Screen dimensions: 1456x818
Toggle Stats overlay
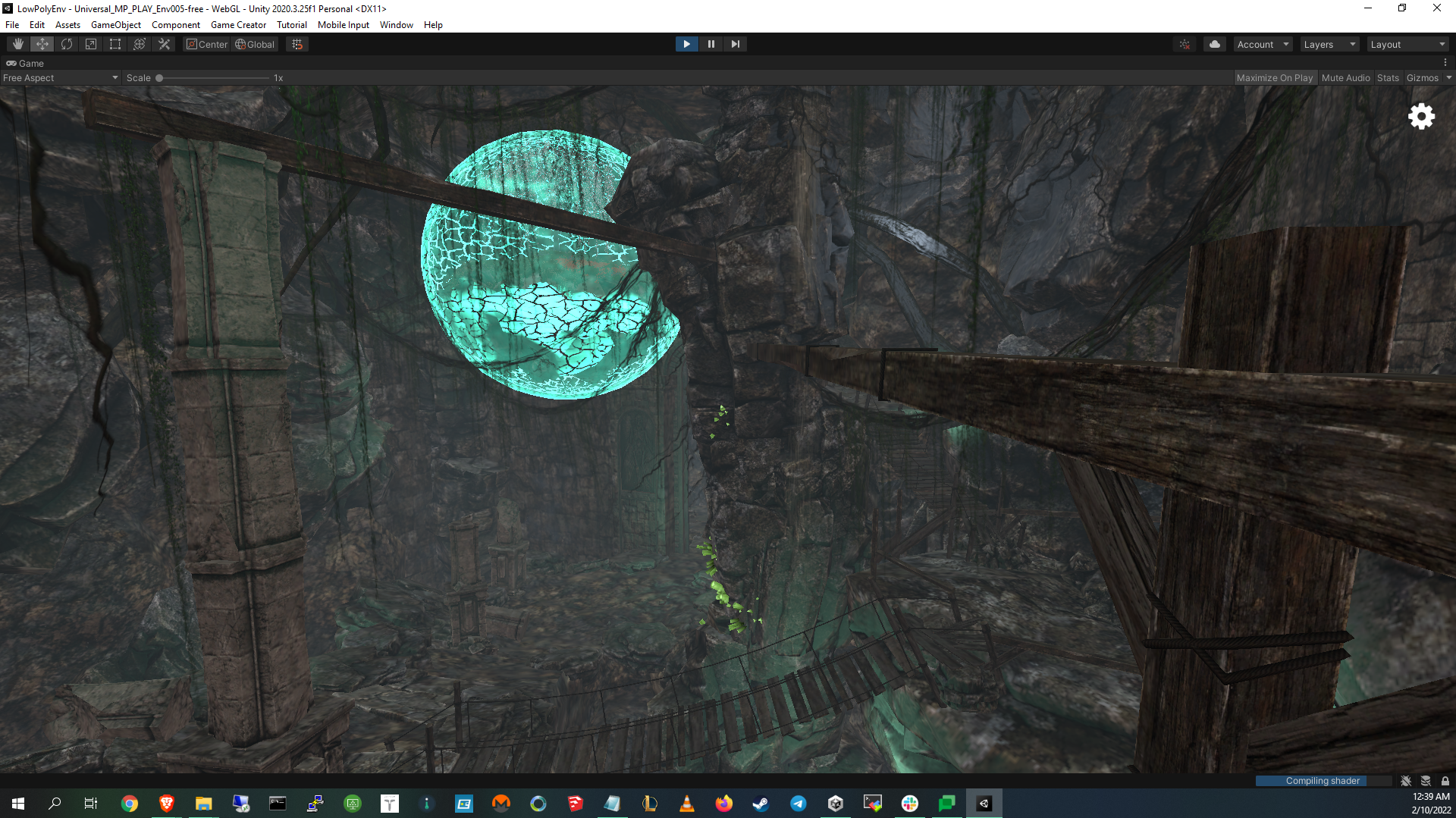(x=1388, y=77)
